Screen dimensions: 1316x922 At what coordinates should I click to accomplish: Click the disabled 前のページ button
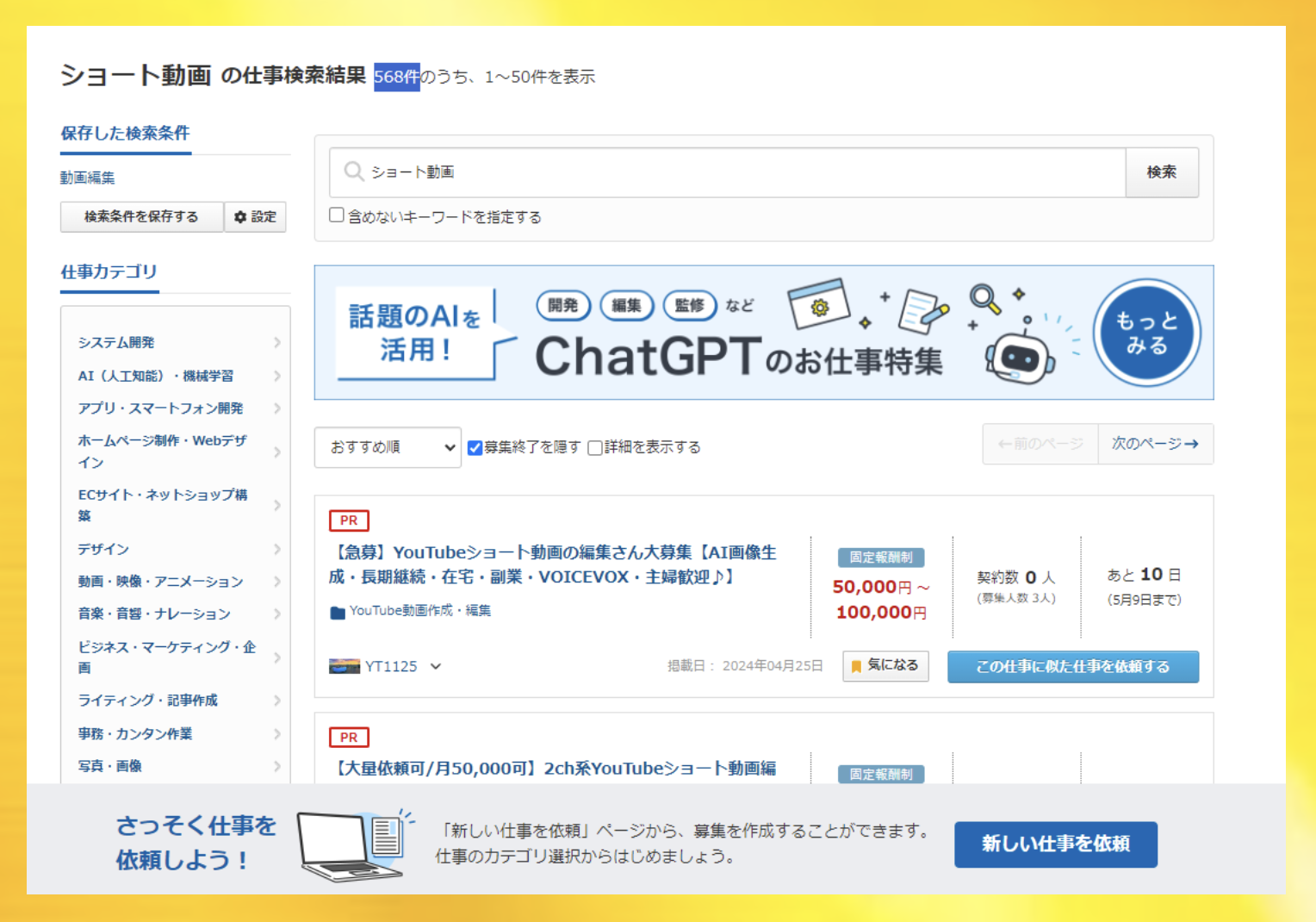[1040, 444]
